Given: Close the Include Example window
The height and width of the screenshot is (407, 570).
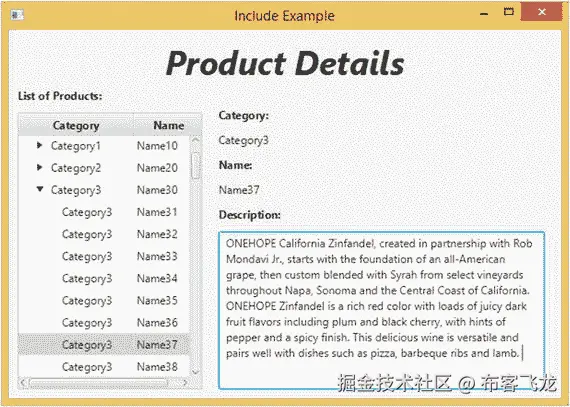Looking at the screenshot, I should [542, 12].
